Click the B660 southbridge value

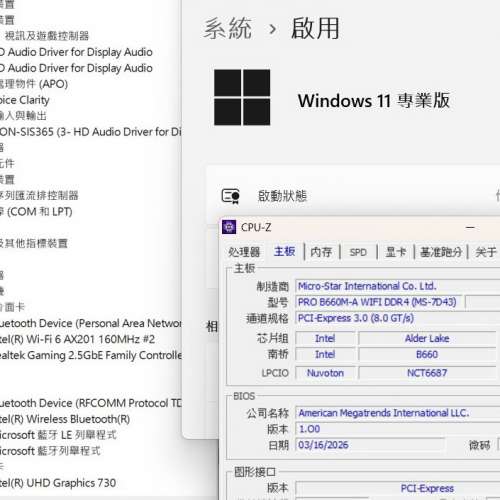(x=427, y=354)
